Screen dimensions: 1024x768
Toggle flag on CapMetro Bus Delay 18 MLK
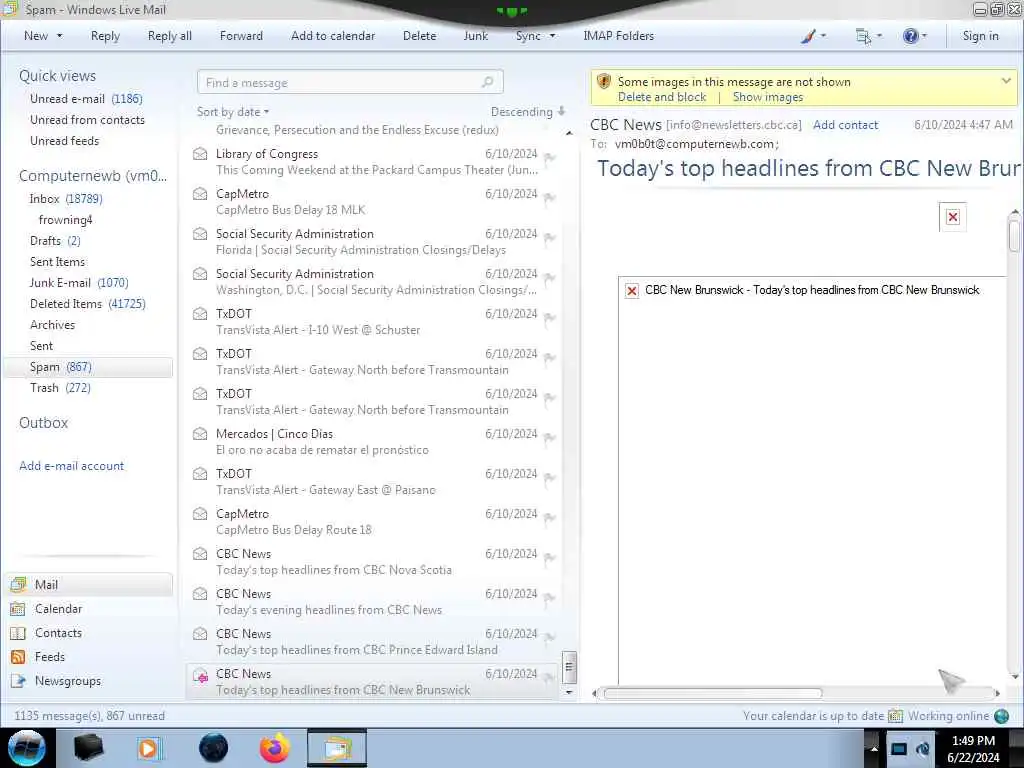[x=550, y=198]
